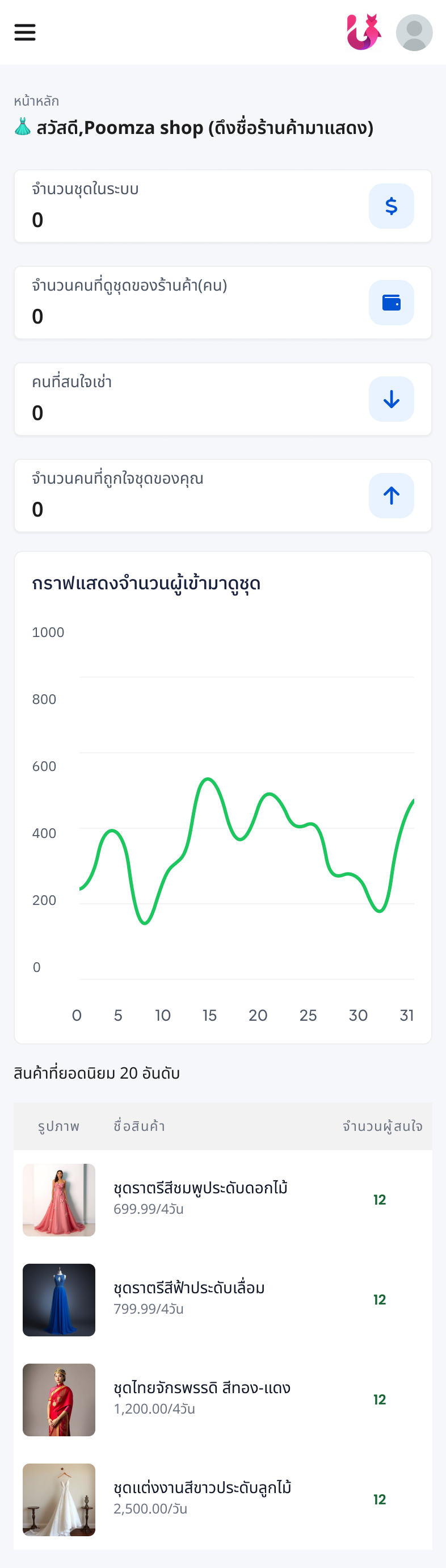Screen dimensions: 446x1568
Task: Select the pink evening dress thumbnail
Action: [x=59, y=1200]
